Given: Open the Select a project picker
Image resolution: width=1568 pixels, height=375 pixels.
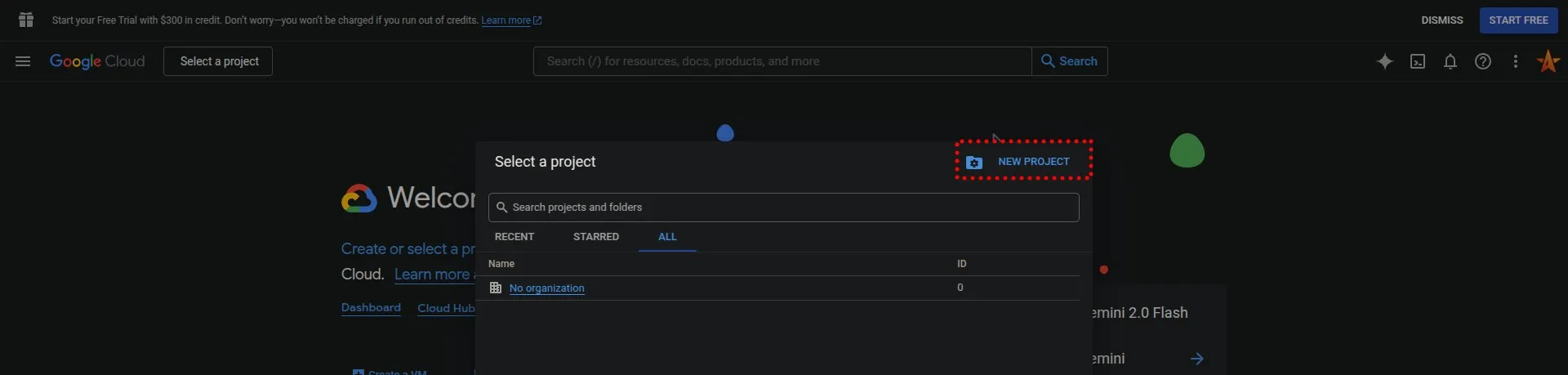Looking at the screenshot, I should (x=218, y=61).
